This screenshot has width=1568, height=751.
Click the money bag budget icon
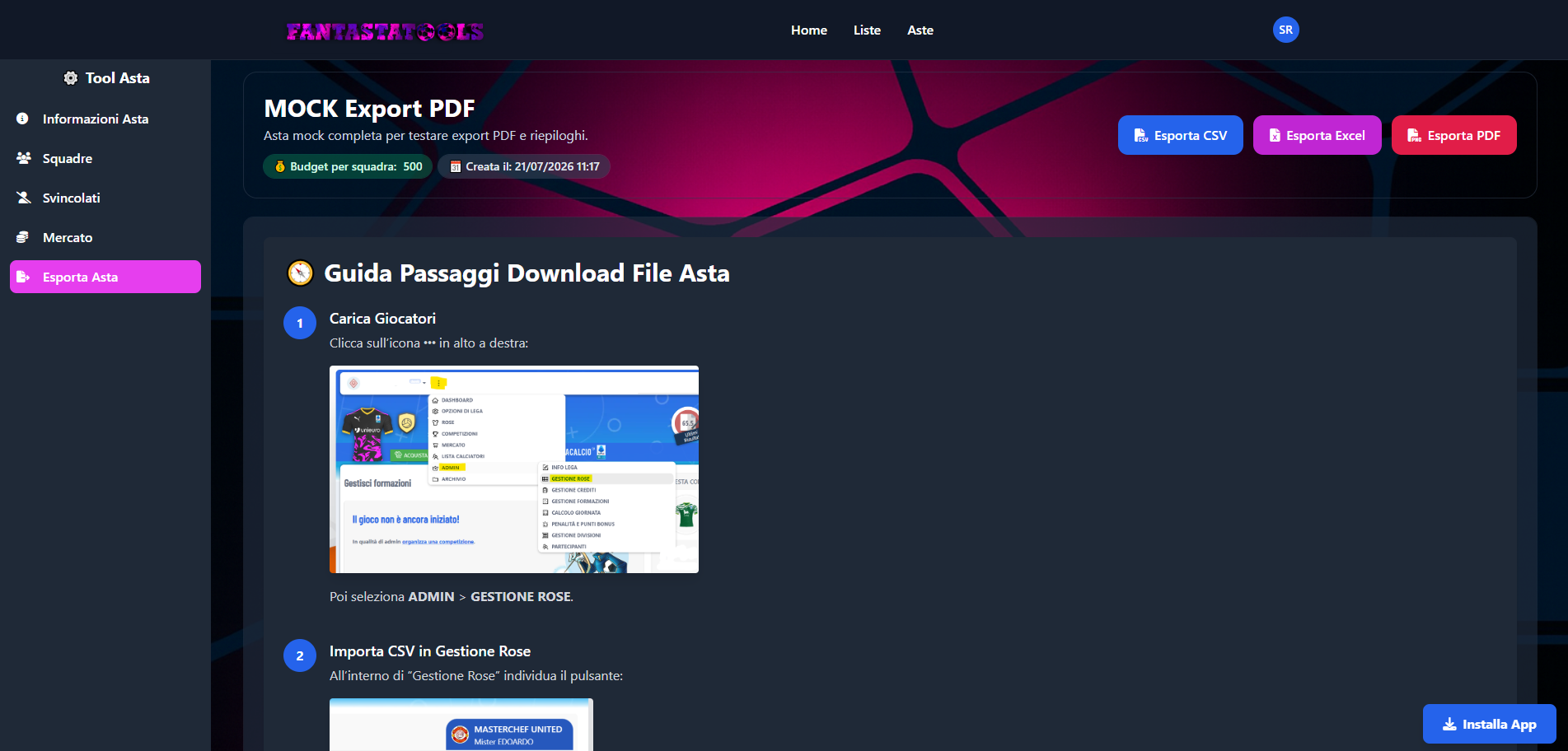pyautogui.click(x=280, y=166)
